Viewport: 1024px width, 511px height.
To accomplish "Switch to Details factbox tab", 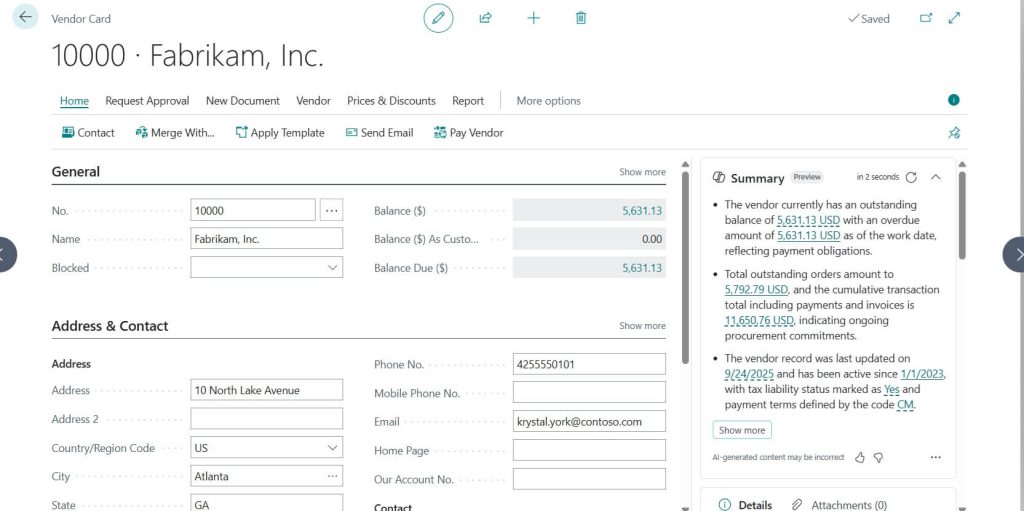I will click(745, 504).
